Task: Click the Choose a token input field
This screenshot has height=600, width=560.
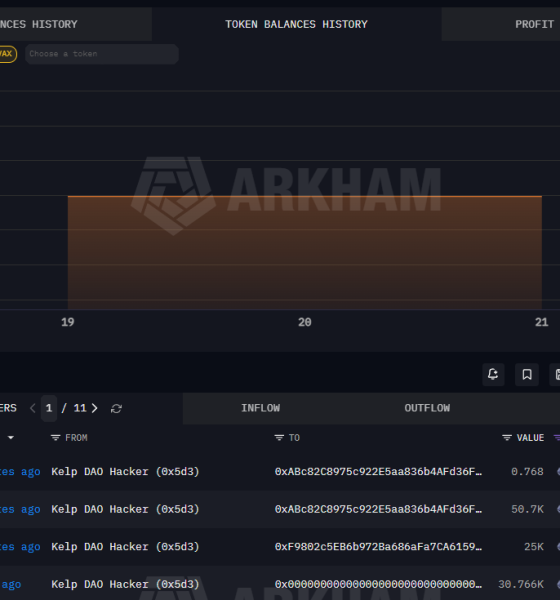Action: click(102, 54)
